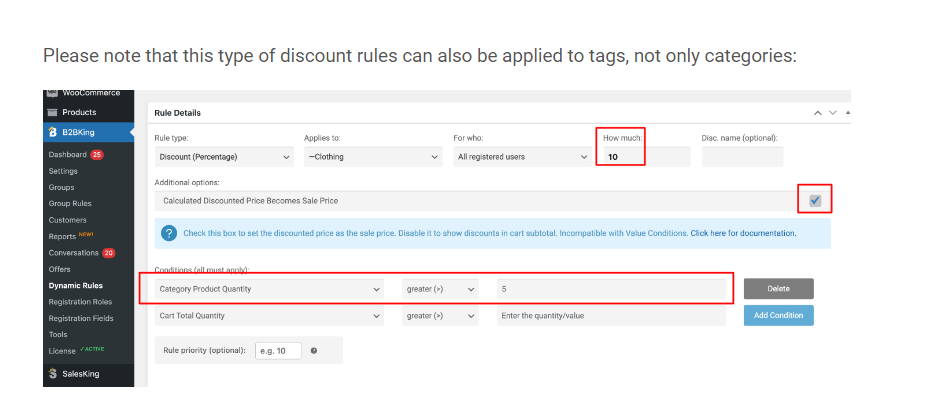Open the Products menu icon in sidebar
Viewport: 942px width, 420px height.
point(52,112)
